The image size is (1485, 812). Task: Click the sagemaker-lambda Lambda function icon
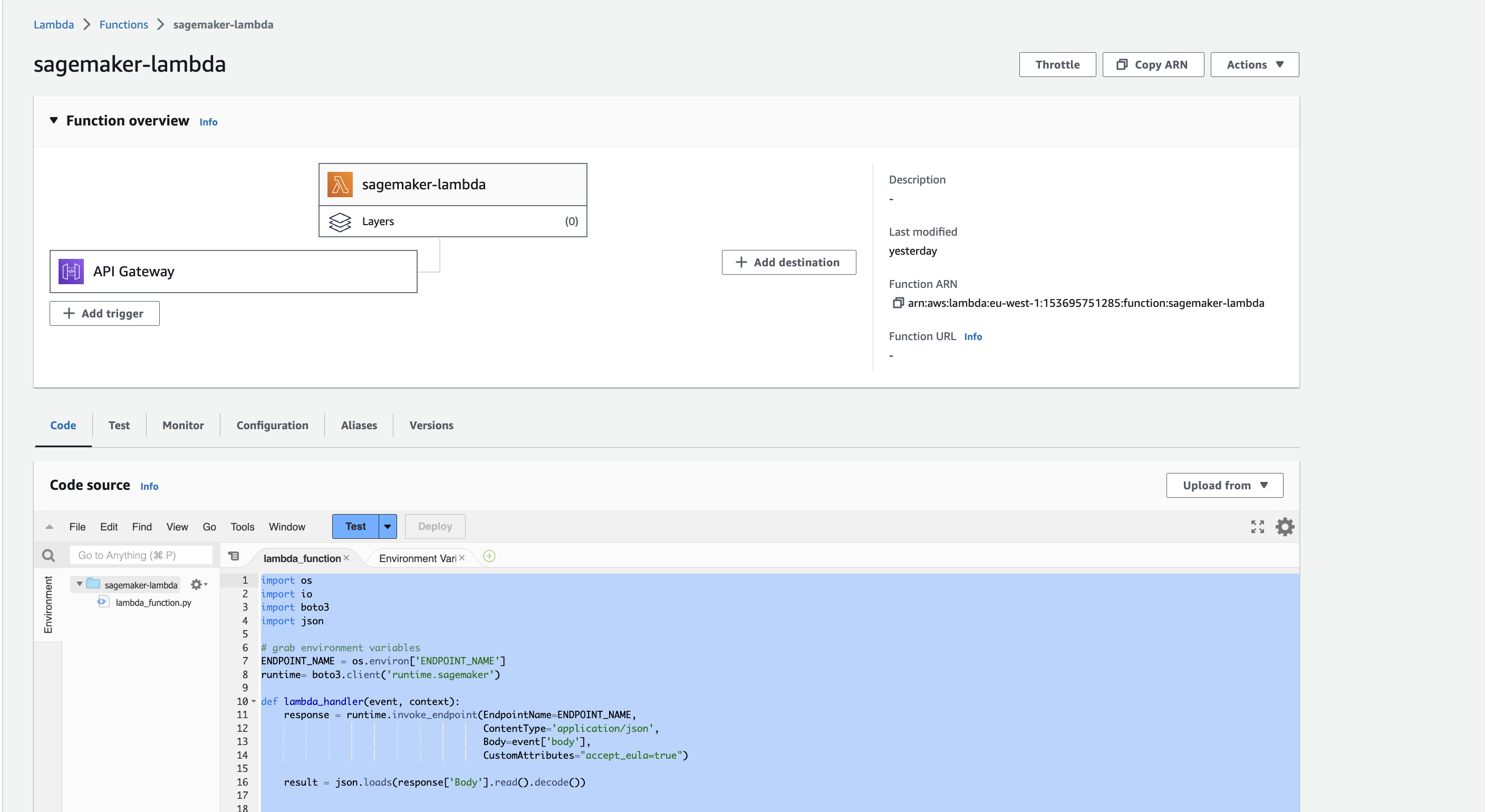point(340,185)
